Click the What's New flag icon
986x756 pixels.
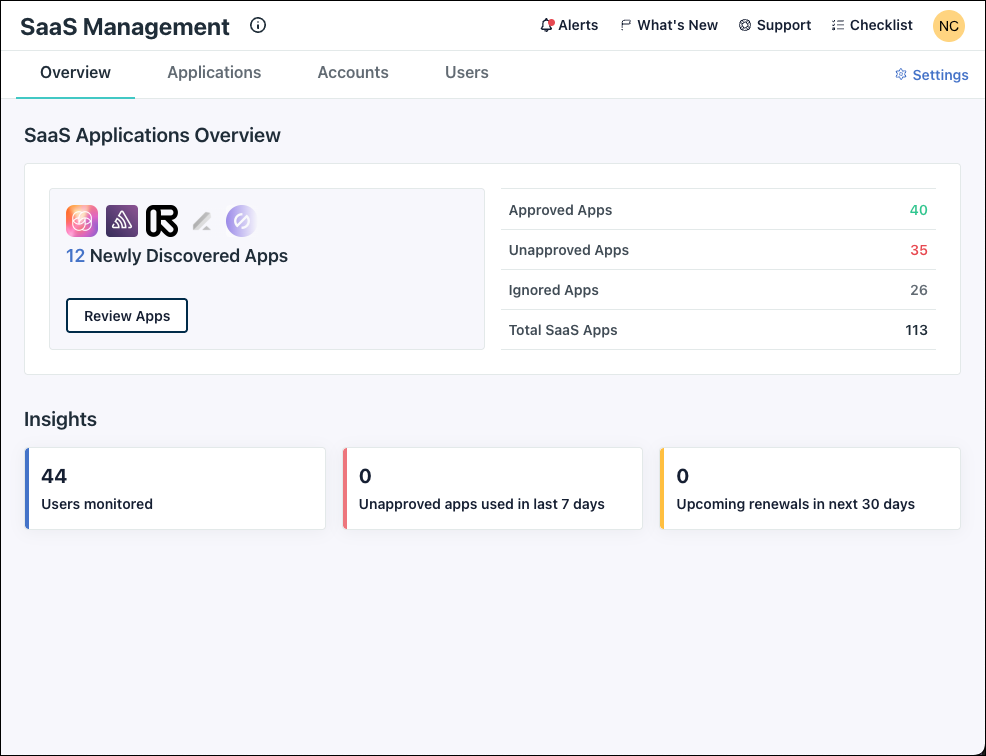pos(625,25)
